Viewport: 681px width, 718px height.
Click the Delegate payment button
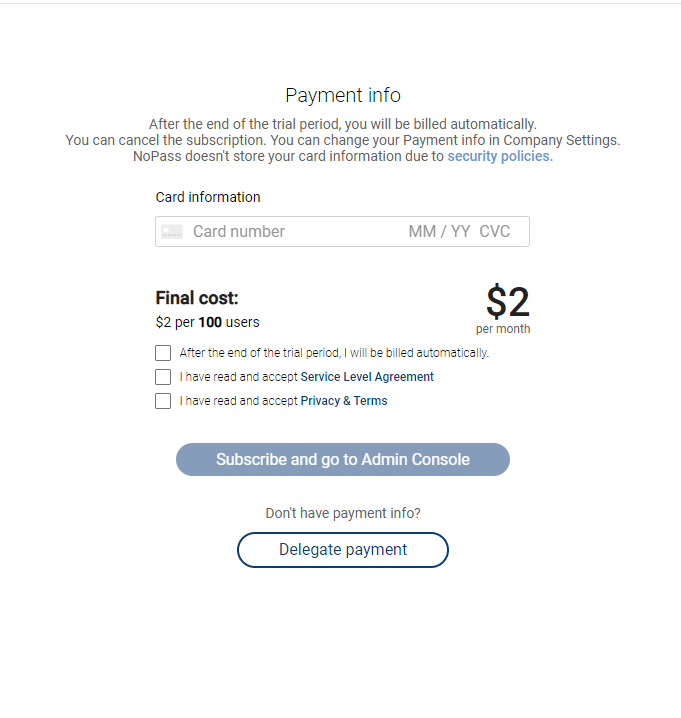pos(343,550)
